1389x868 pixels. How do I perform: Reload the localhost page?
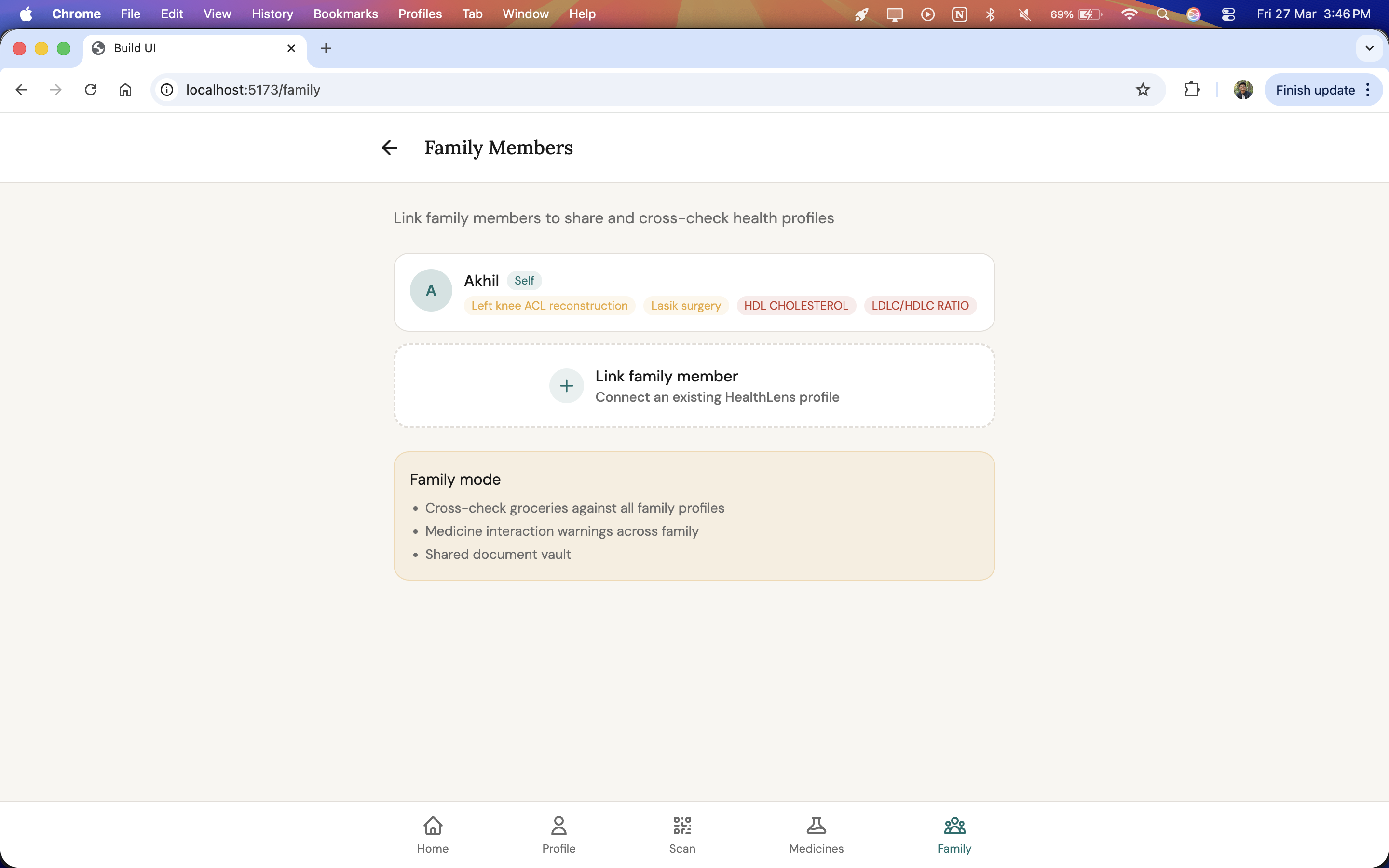tap(91, 90)
